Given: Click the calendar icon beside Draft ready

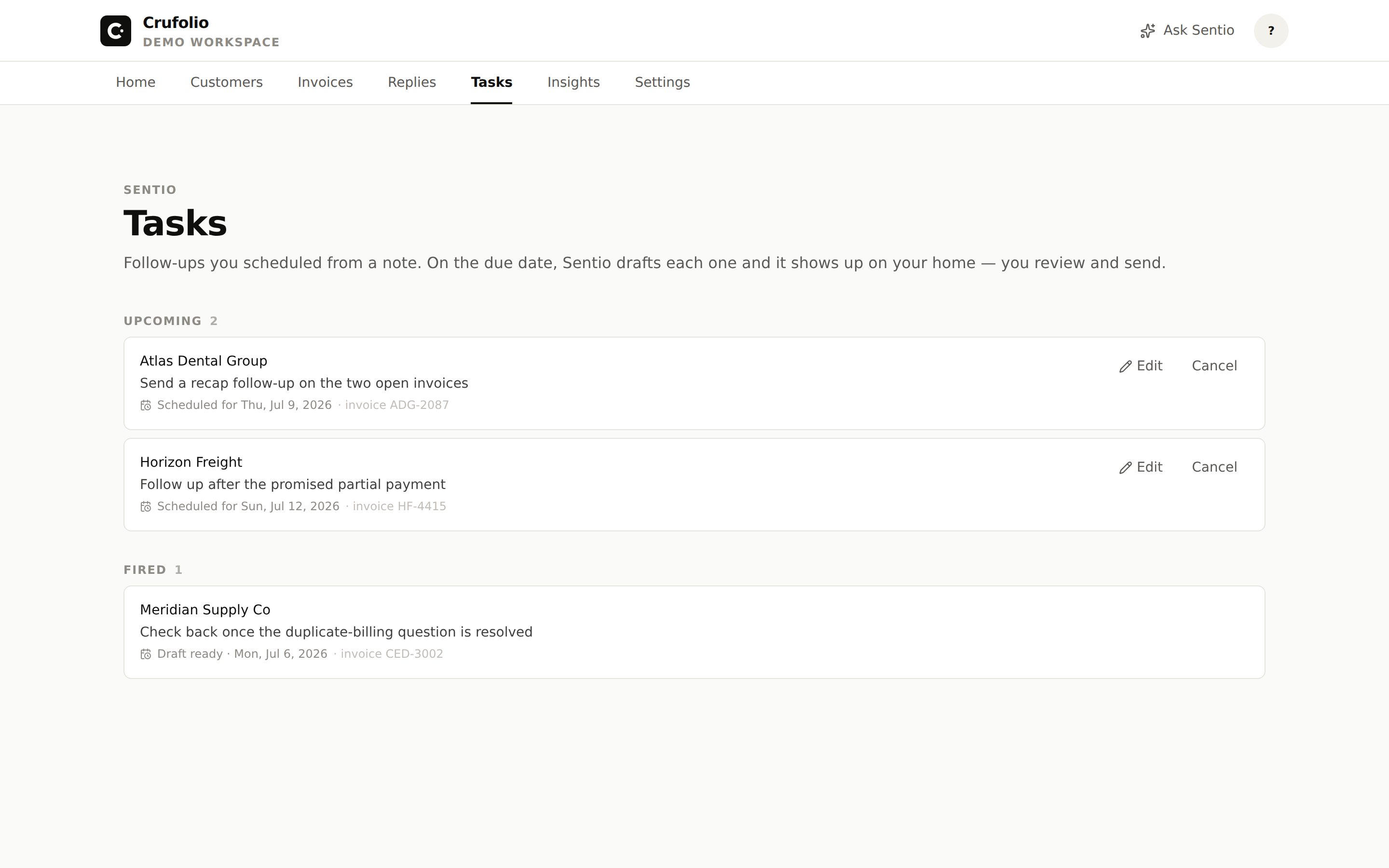Looking at the screenshot, I should click(x=146, y=654).
